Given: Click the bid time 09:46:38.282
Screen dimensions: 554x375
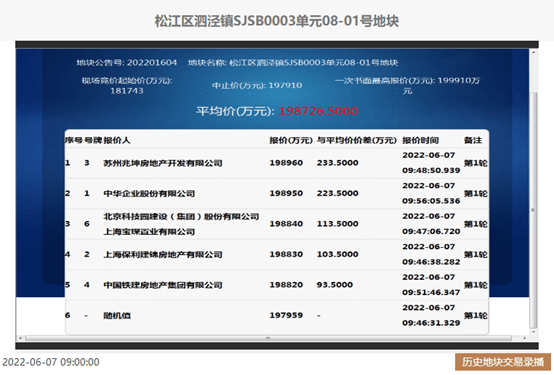Looking at the screenshot, I should pos(431,262).
